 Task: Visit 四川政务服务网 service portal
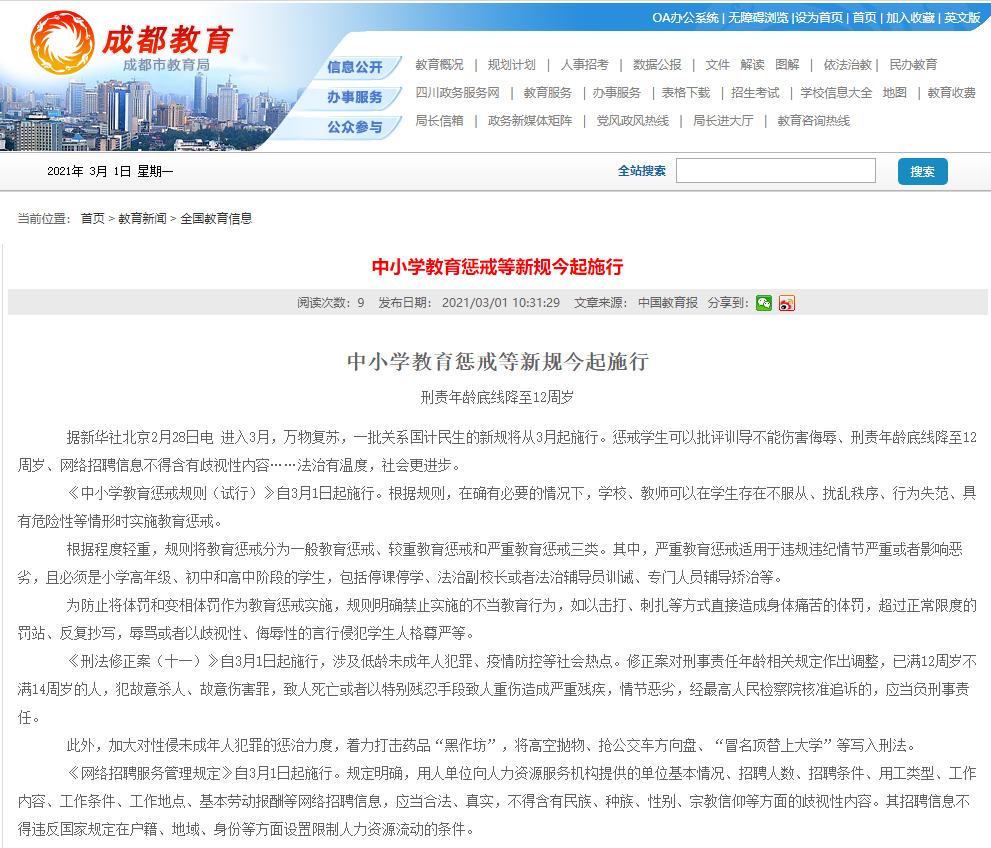pos(460,94)
